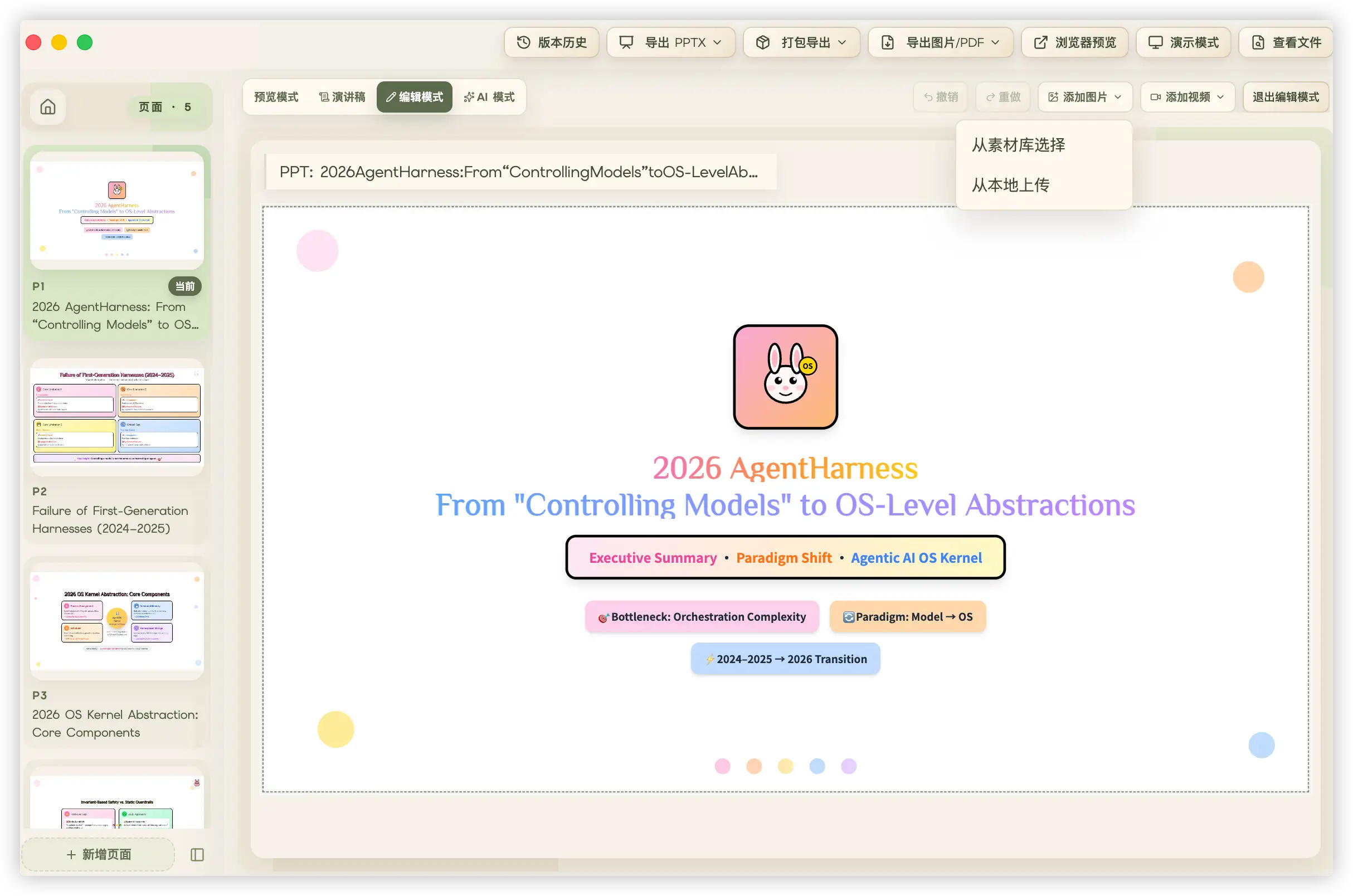Image resolution: width=1353 pixels, height=896 pixels.
Task: Expand the 导出 PPTX dropdown
Action: (x=671, y=42)
